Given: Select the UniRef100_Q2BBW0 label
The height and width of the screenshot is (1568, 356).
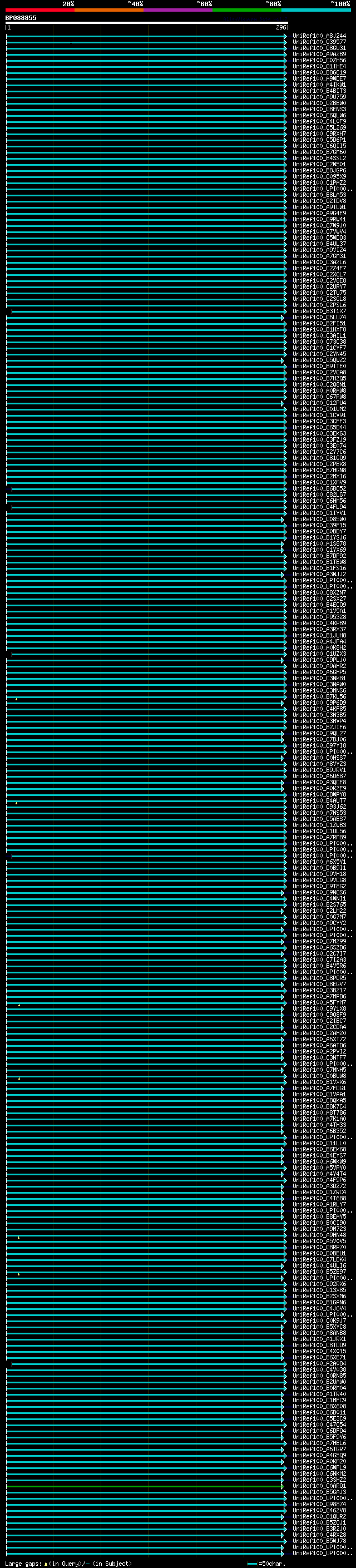Looking at the screenshot, I should (319, 103).
